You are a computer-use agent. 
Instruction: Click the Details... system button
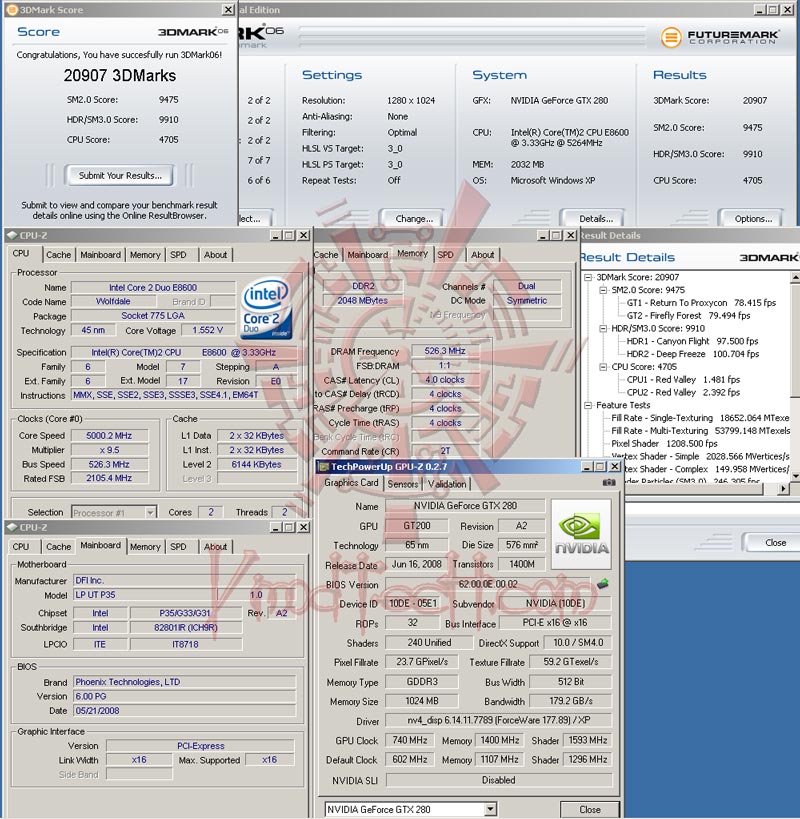(x=596, y=219)
